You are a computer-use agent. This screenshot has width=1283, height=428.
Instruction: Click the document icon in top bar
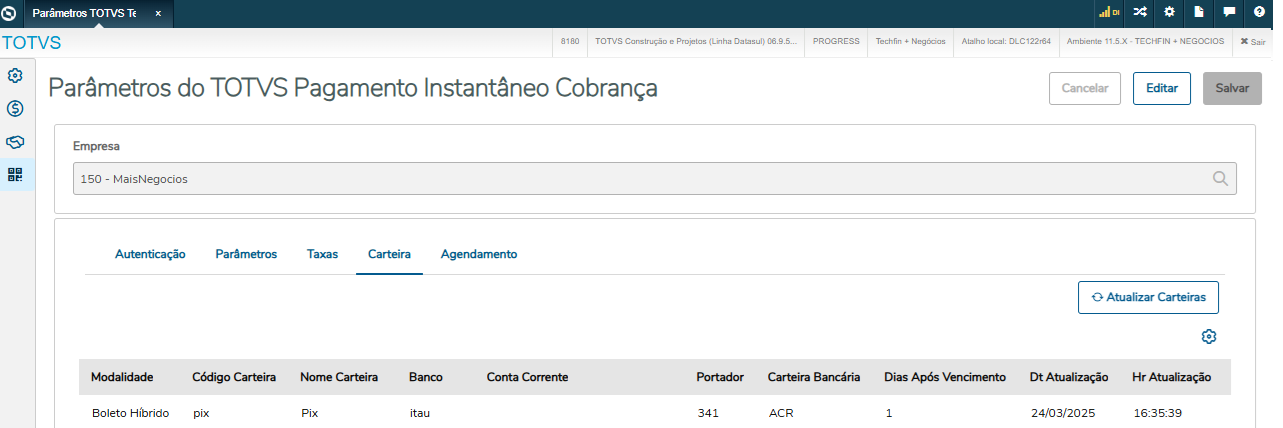(1199, 12)
